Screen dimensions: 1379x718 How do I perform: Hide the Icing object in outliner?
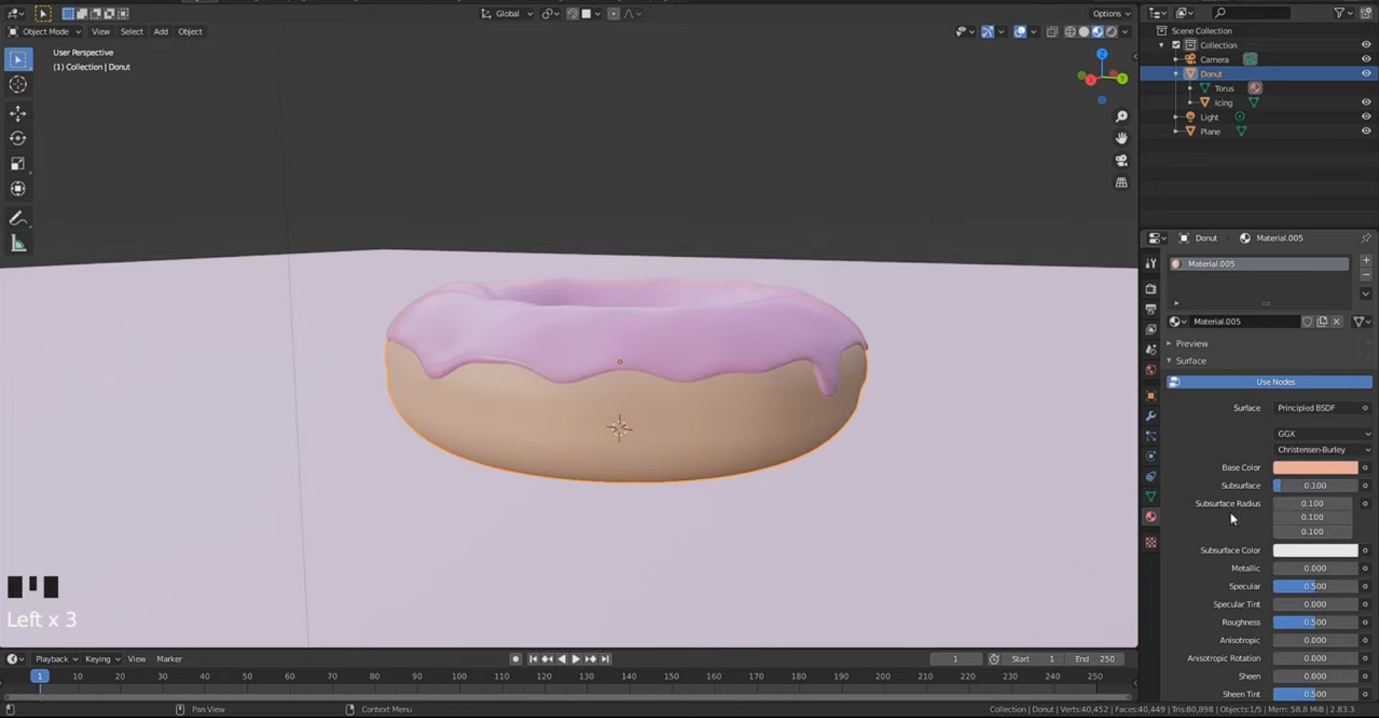1366,102
